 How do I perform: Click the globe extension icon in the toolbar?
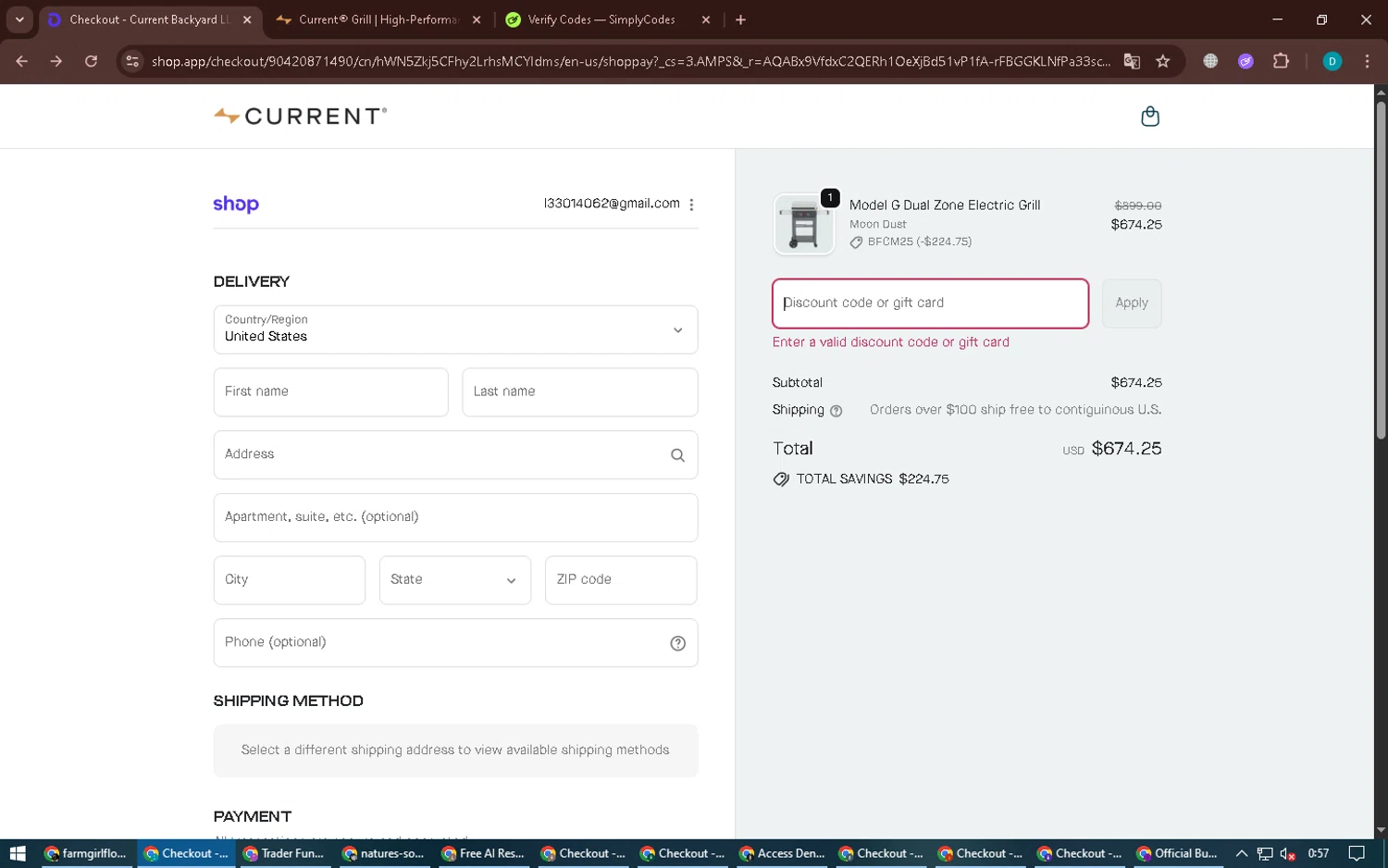click(1210, 61)
